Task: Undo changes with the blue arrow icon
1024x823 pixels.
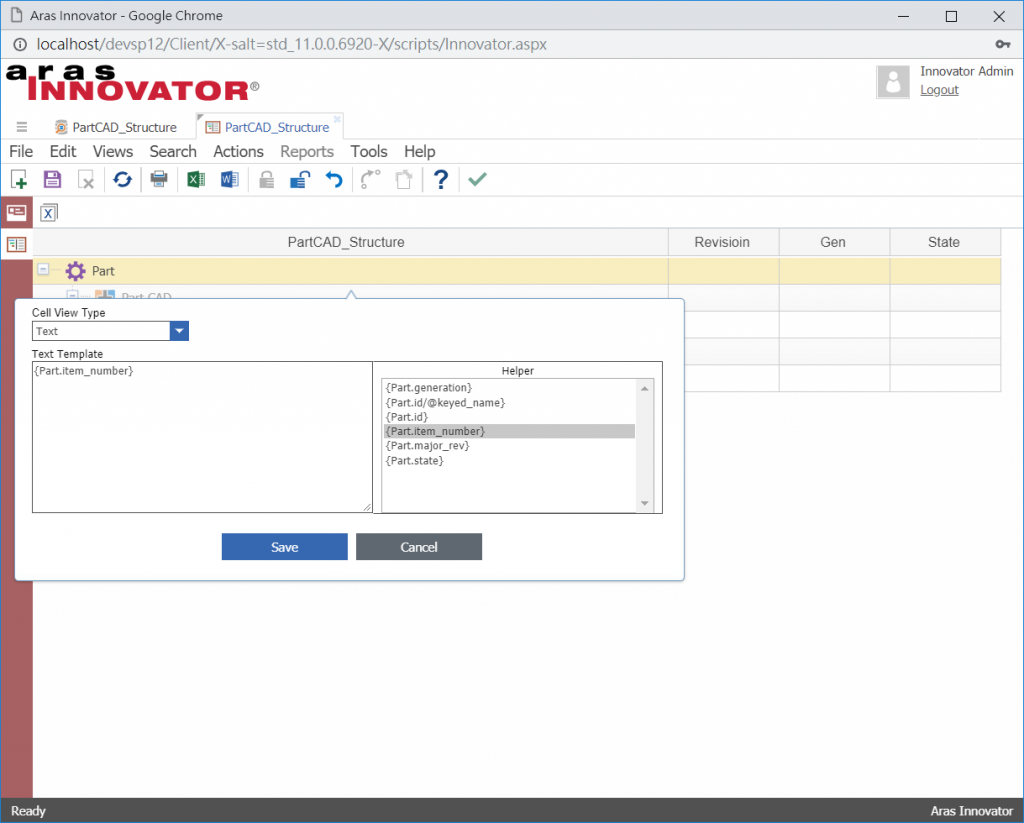Action: [x=334, y=179]
